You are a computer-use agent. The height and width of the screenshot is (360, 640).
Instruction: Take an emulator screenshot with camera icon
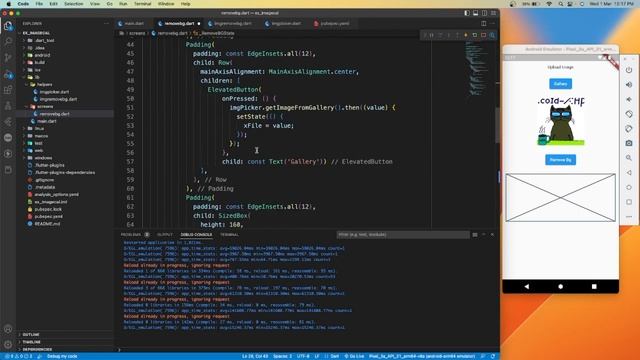point(629,143)
